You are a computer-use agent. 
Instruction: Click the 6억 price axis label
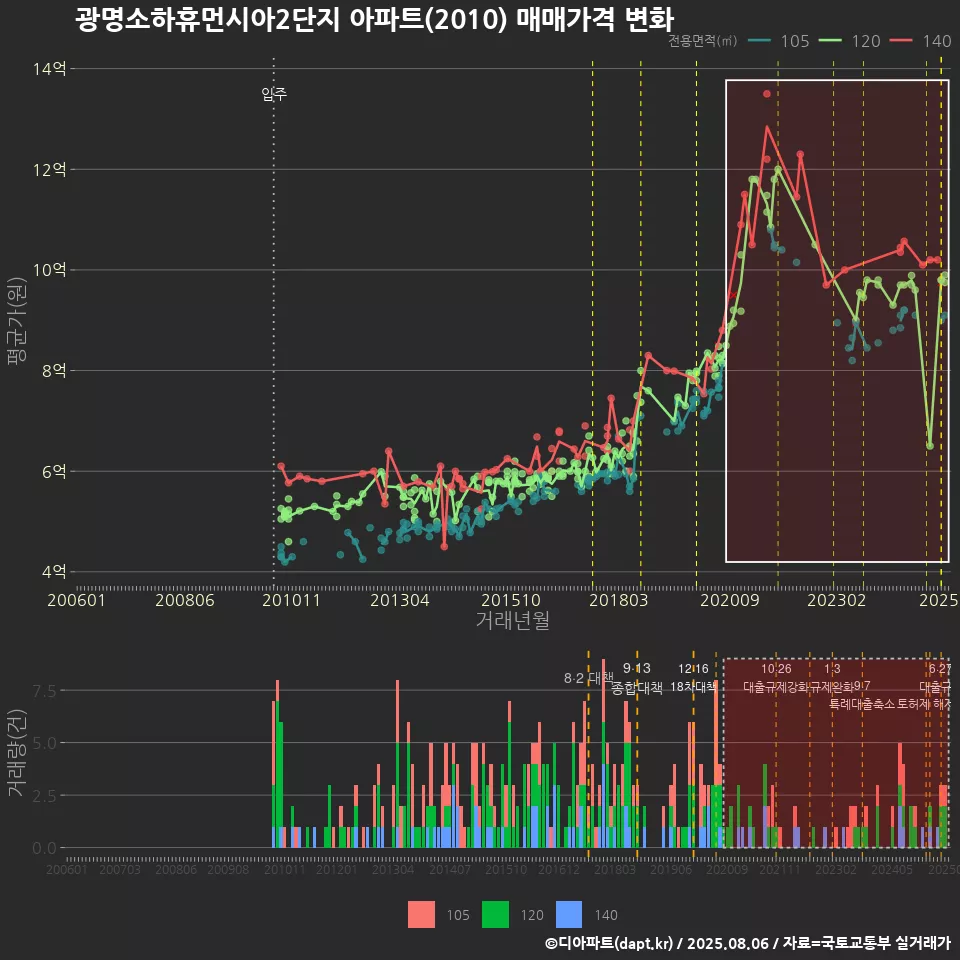point(54,471)
